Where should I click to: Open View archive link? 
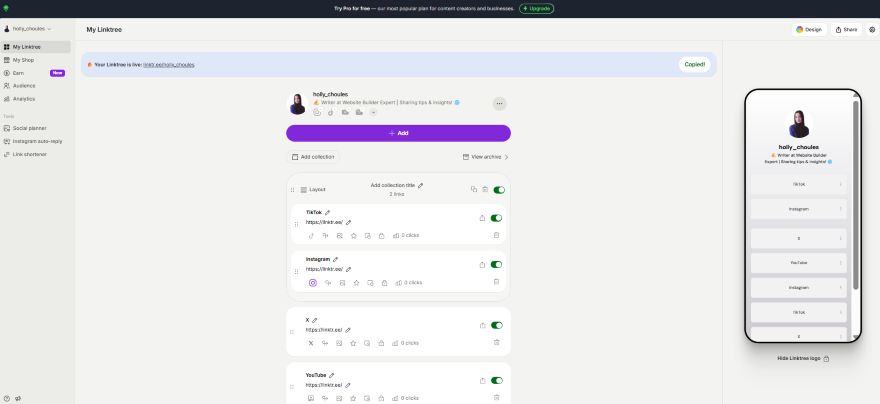485,157
